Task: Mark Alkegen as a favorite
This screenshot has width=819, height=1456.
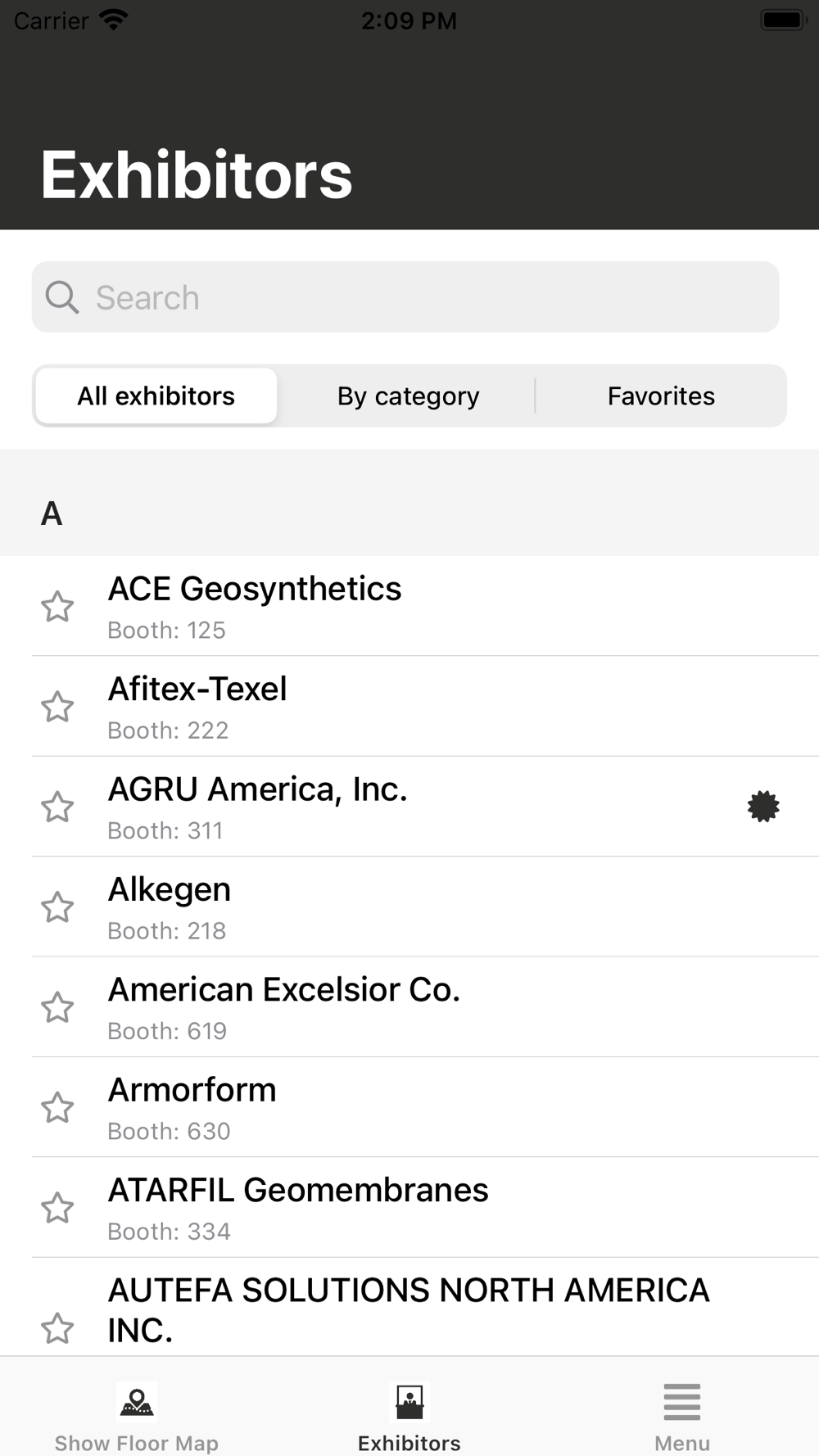Action: (57, 907)
